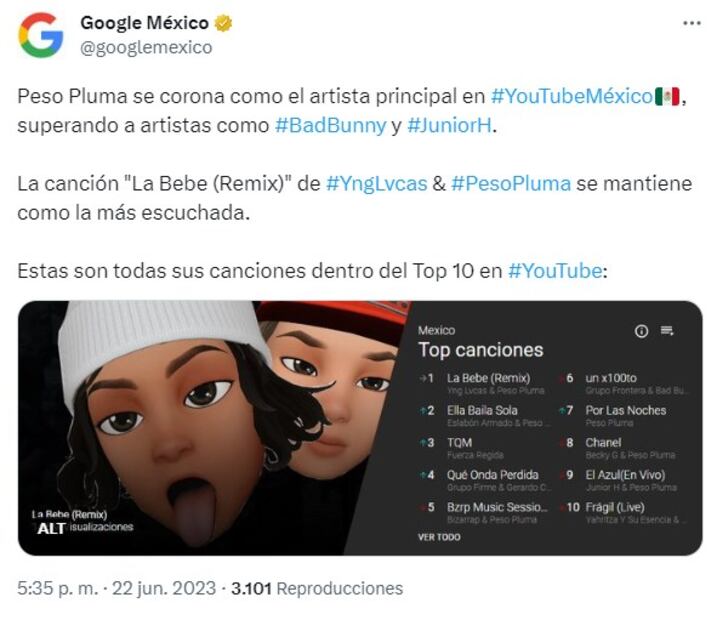717x620 pixels.
Task: Open the #YngLvcas hashtag link
Action: point(376,184)
